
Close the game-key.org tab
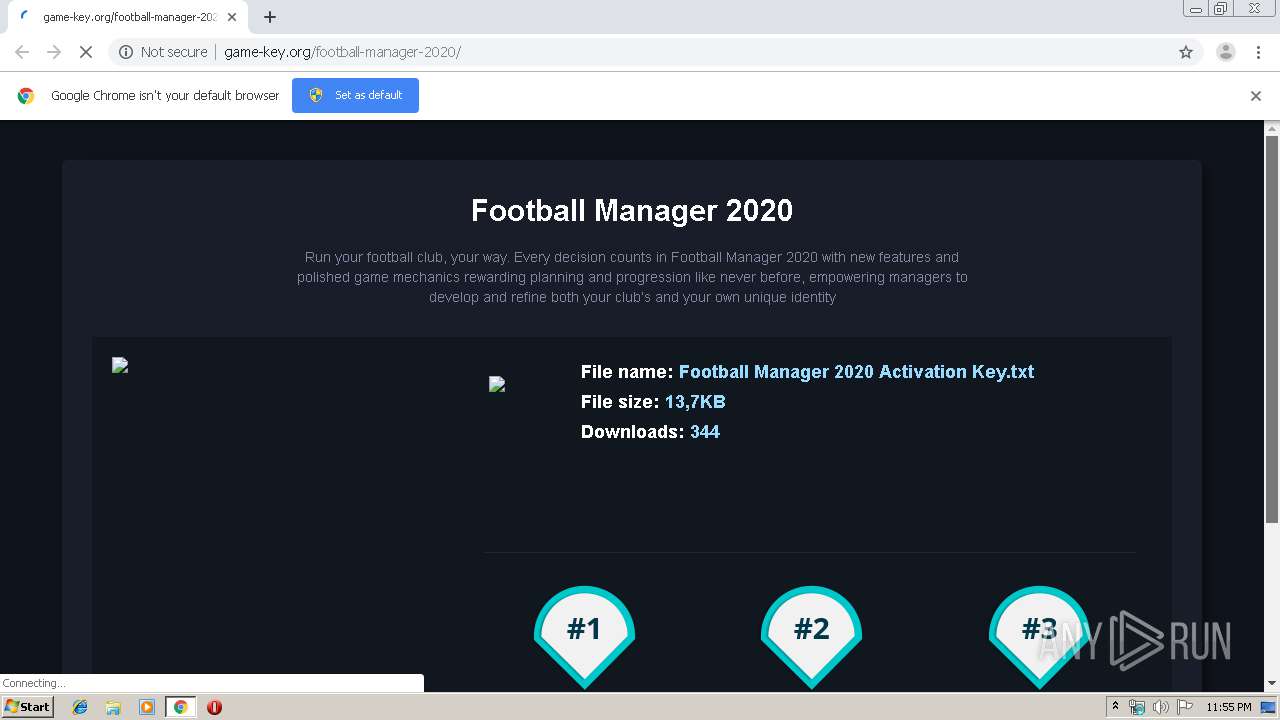(x=232, y=17)
